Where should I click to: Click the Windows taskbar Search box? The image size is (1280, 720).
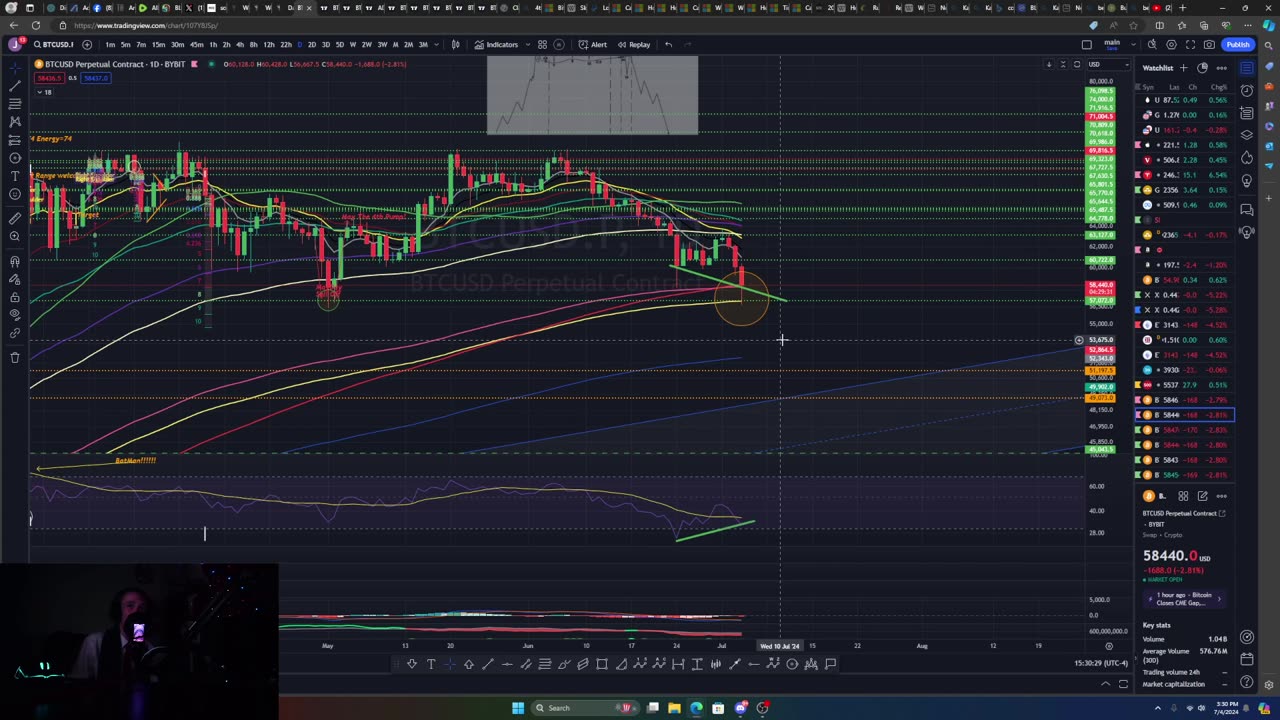click(587, 708)
